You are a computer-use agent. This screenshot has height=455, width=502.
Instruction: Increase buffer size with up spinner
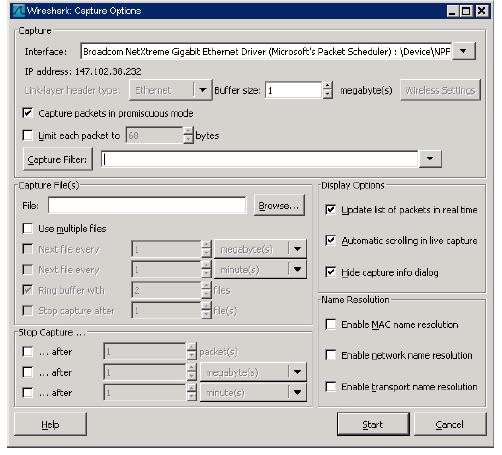[328, 86]
